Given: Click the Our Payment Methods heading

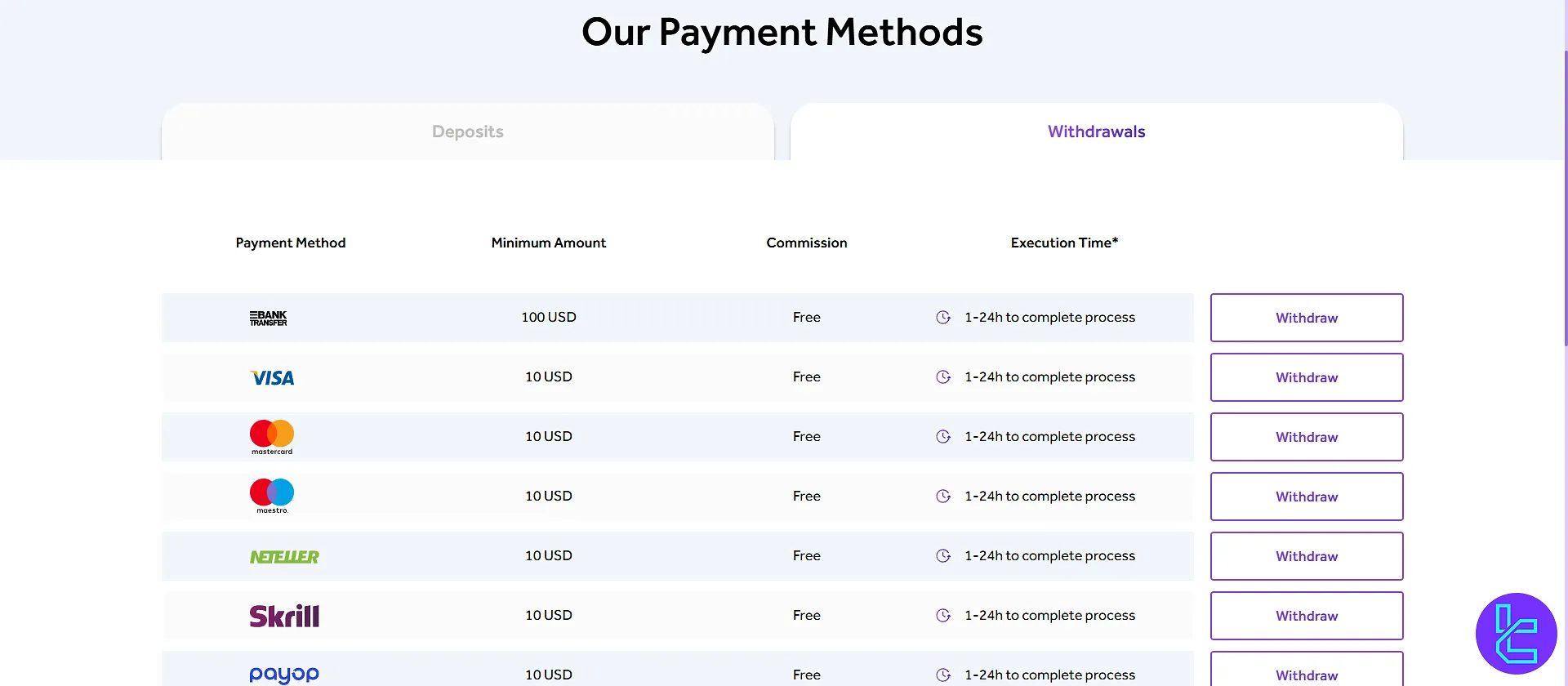Looking at the screenshot, I should click(x=782, y=33).
